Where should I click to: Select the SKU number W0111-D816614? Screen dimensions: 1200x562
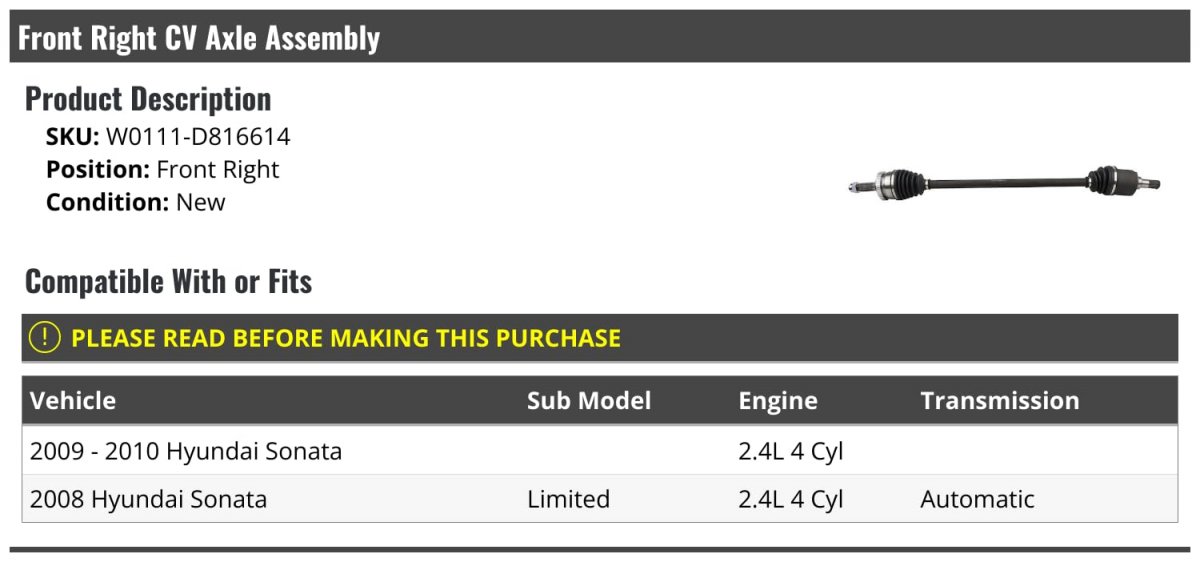coord(198,137)
